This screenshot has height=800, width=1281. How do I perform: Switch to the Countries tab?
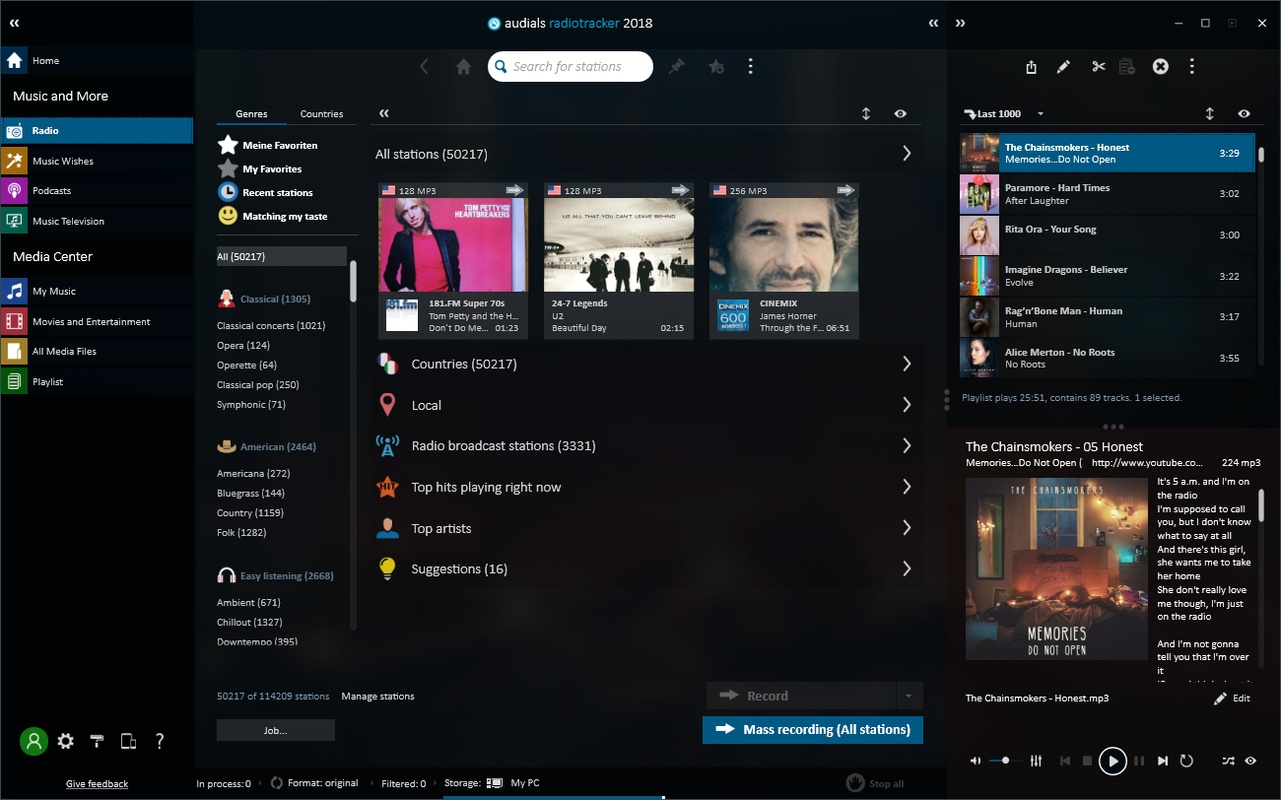(x=322, y=114)
